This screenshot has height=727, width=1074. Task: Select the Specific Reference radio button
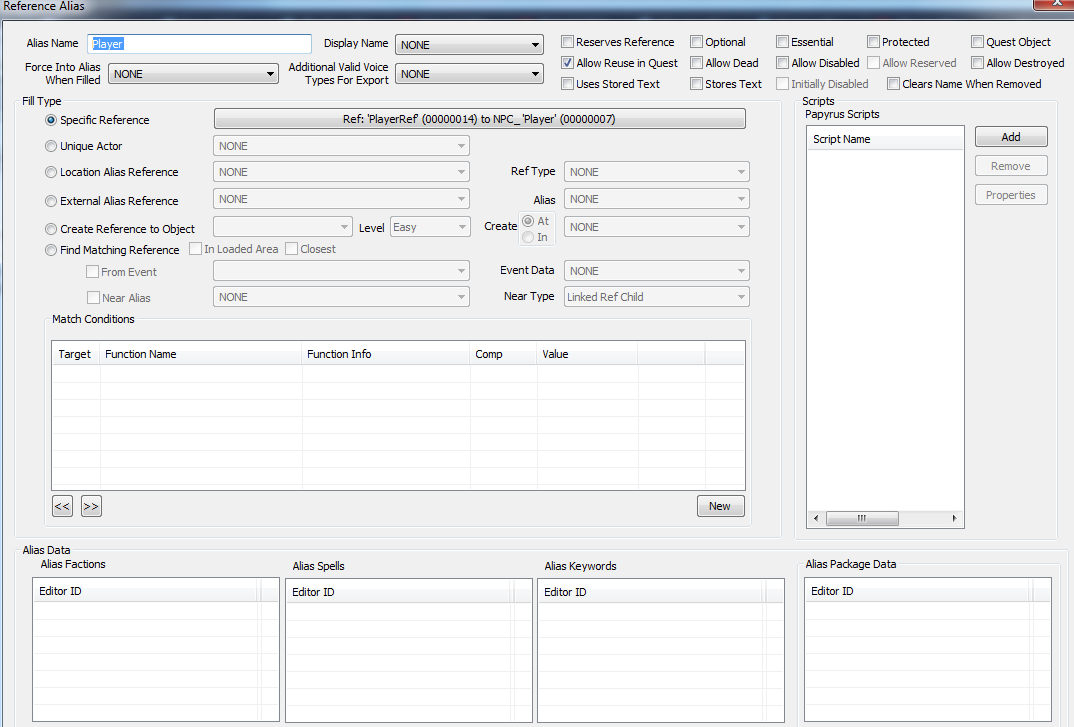pyautogui.click(x=51, y=120)
